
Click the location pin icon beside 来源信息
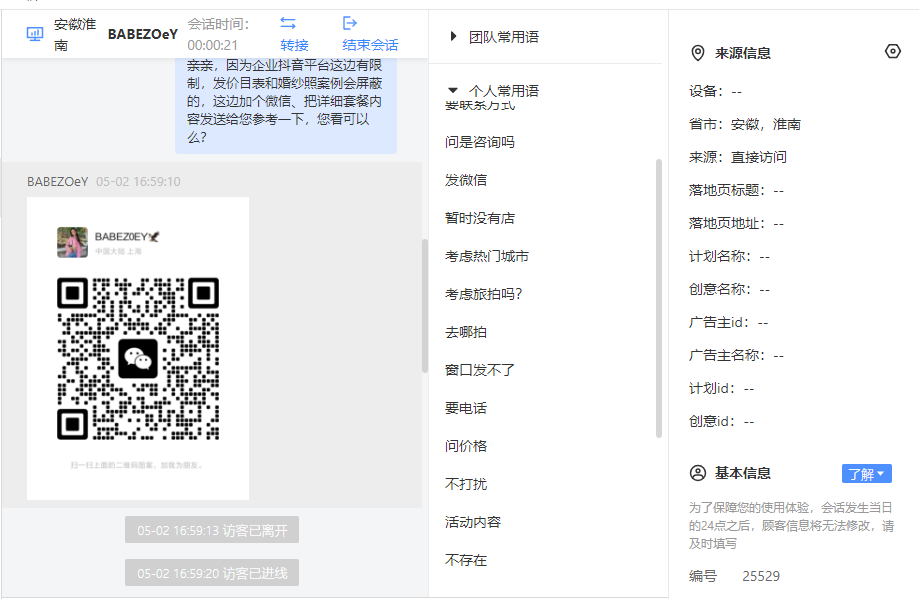pos(697,53)
